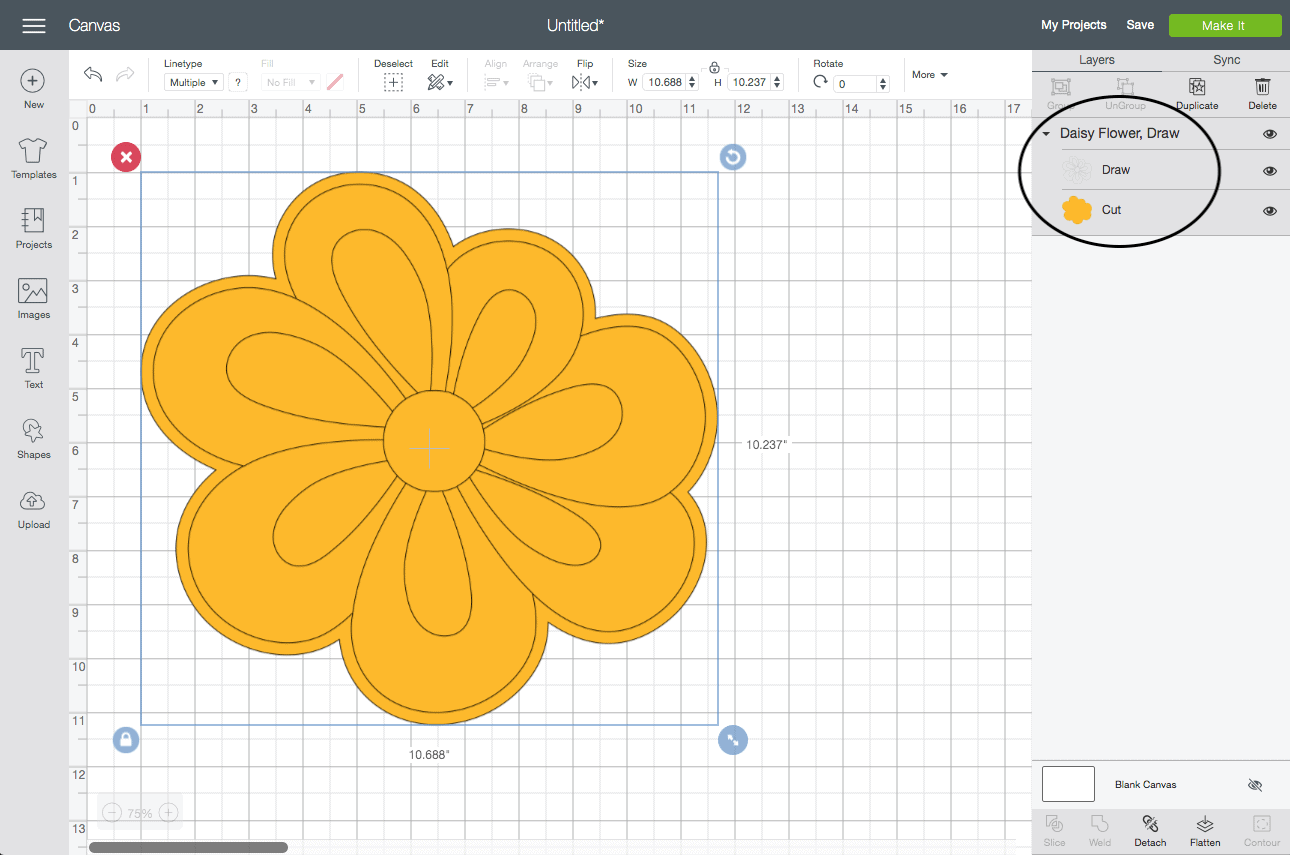Open the hamburger main menu
The width and height of the screenshot is (1290, 855).
(x=34, y=25)
